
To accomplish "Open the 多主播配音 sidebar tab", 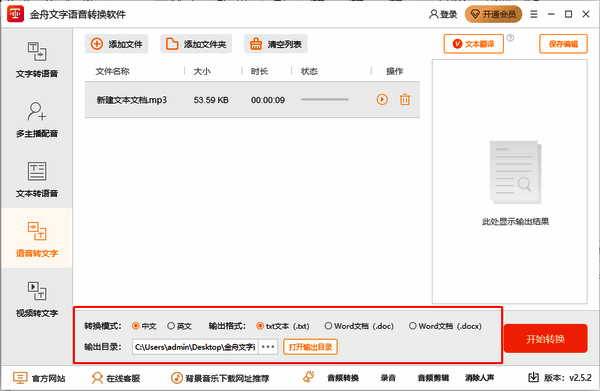I will click(37, 119).
